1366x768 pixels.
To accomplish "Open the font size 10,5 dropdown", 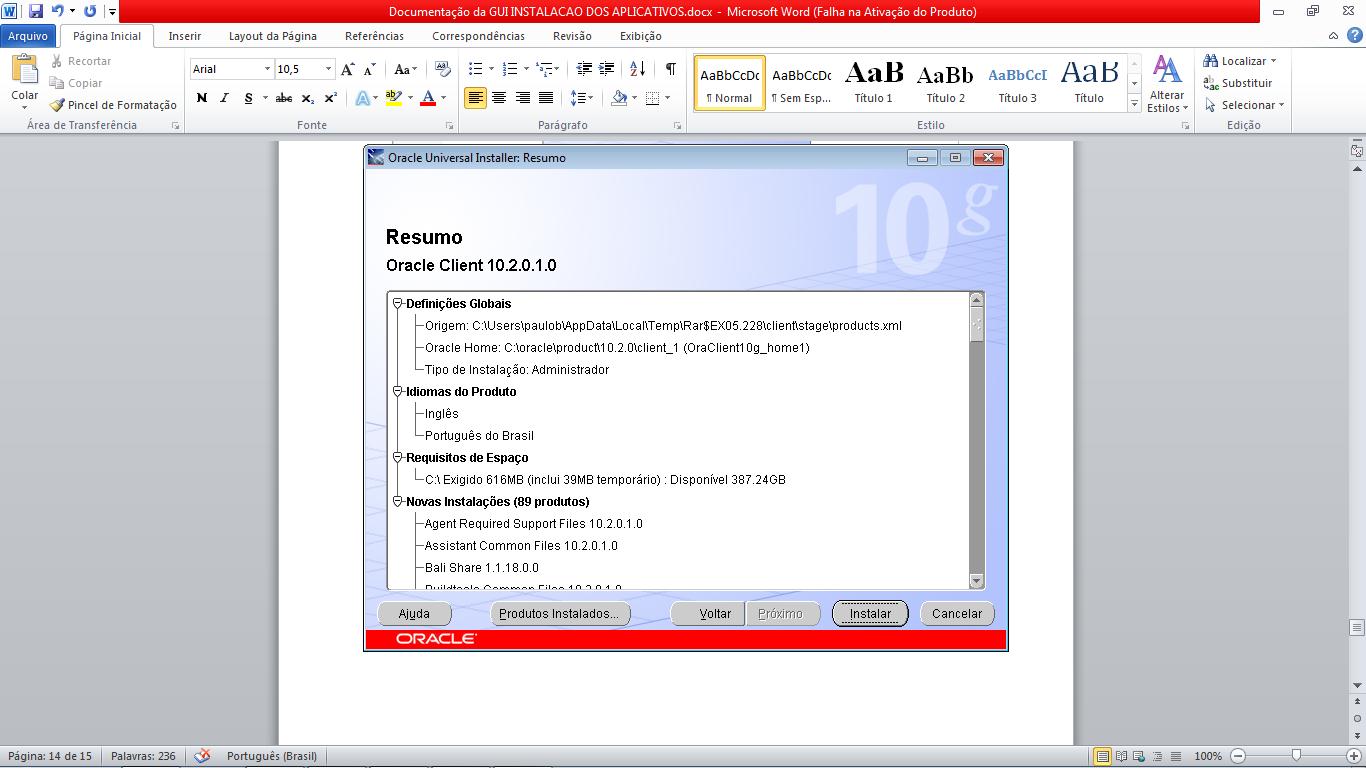I will click(x=328, y=69).
